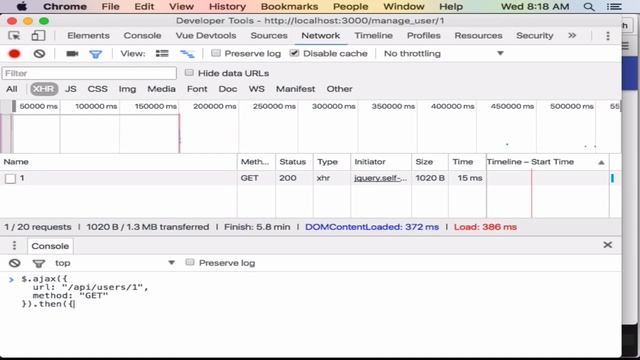640x360 pixels.
Task: Filter requests by Manifest
Action: (296, 89)
